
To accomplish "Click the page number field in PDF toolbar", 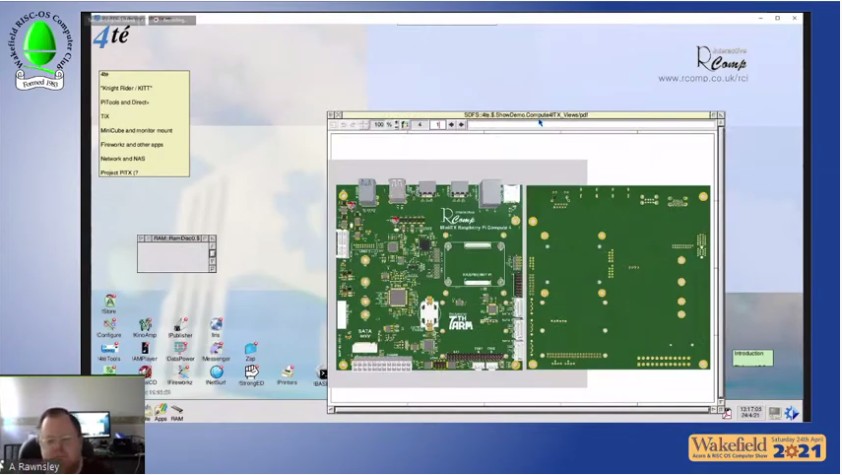I will 437,125.
